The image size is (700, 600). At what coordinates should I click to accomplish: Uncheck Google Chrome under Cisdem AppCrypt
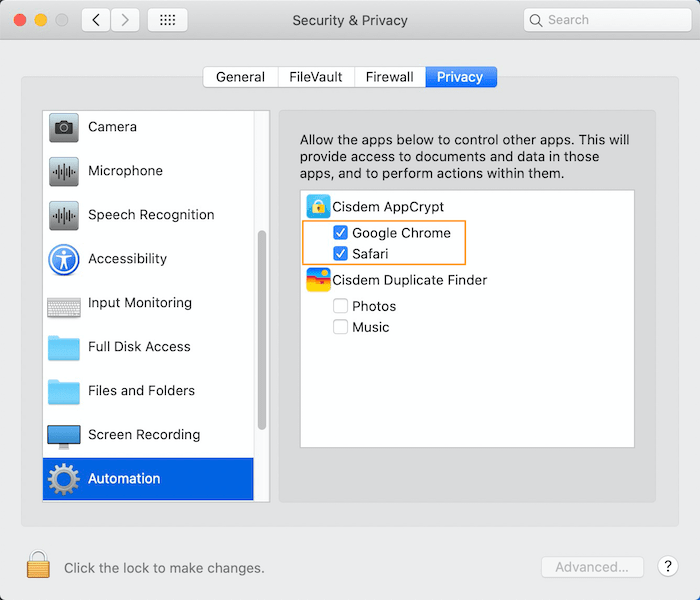[340, 232]
